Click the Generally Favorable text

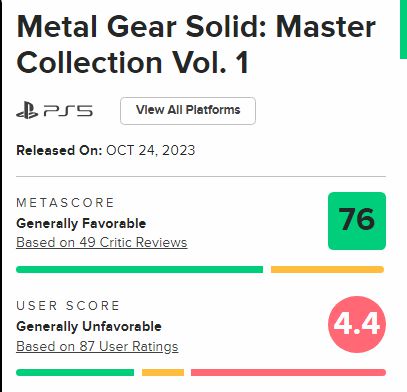[x=81, y=223]
